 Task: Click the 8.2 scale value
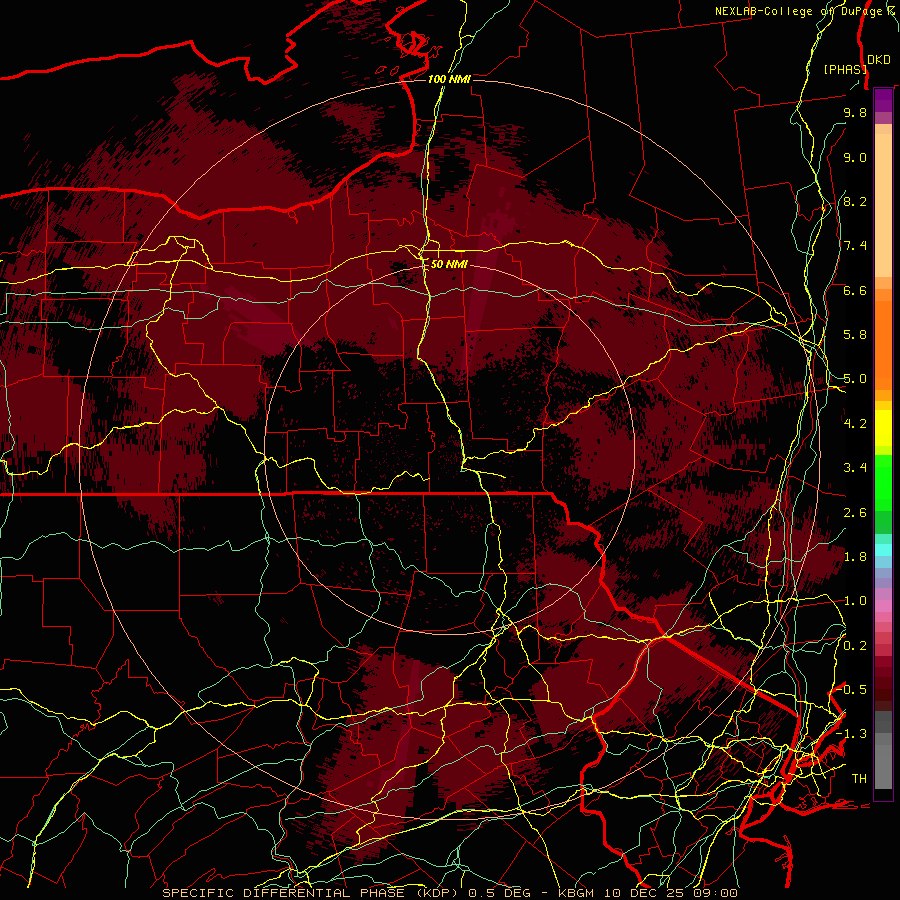(x=855, y=201)
